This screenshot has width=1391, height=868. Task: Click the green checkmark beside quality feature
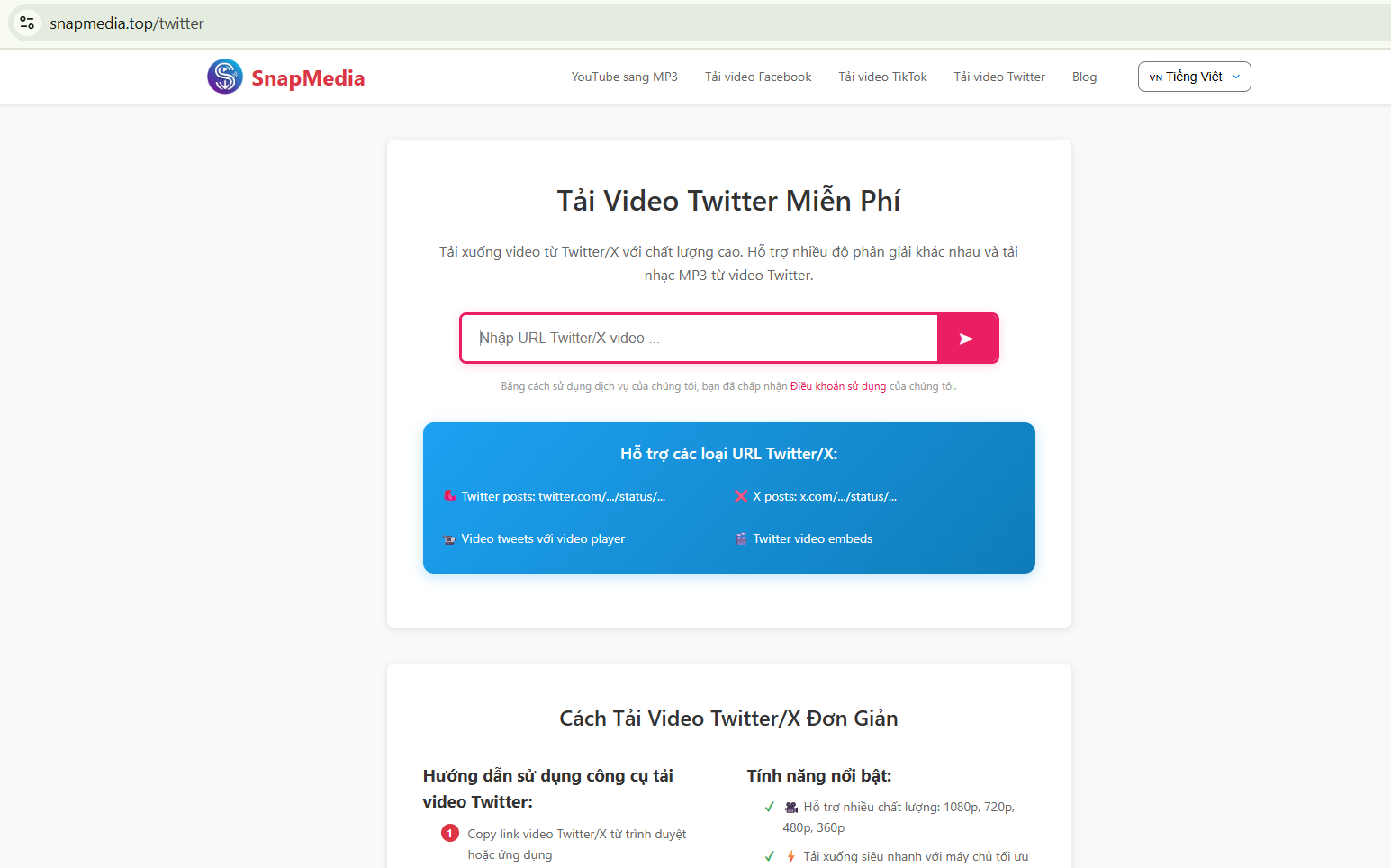coord(770,807)
